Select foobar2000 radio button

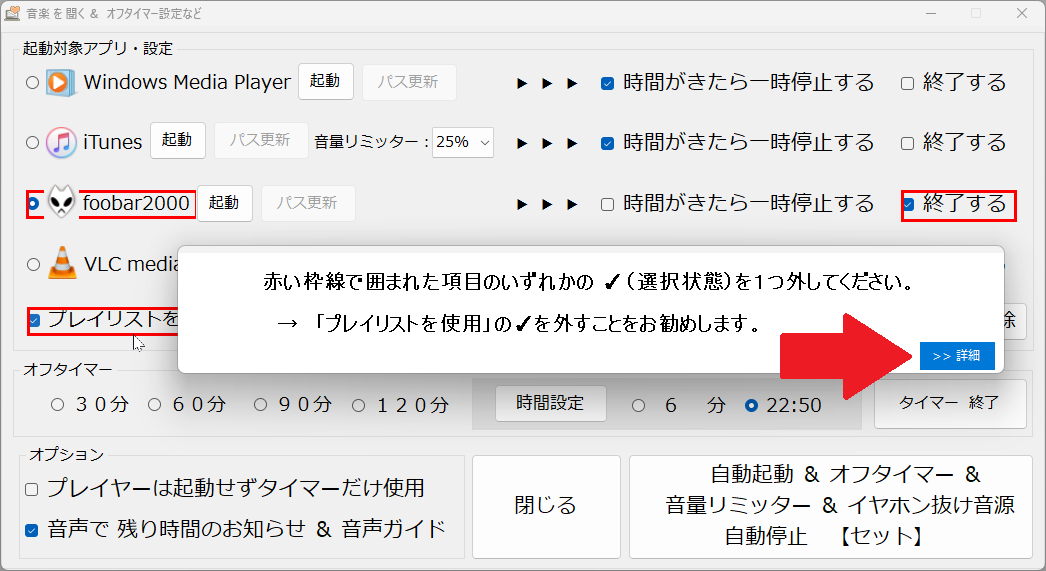33,203
